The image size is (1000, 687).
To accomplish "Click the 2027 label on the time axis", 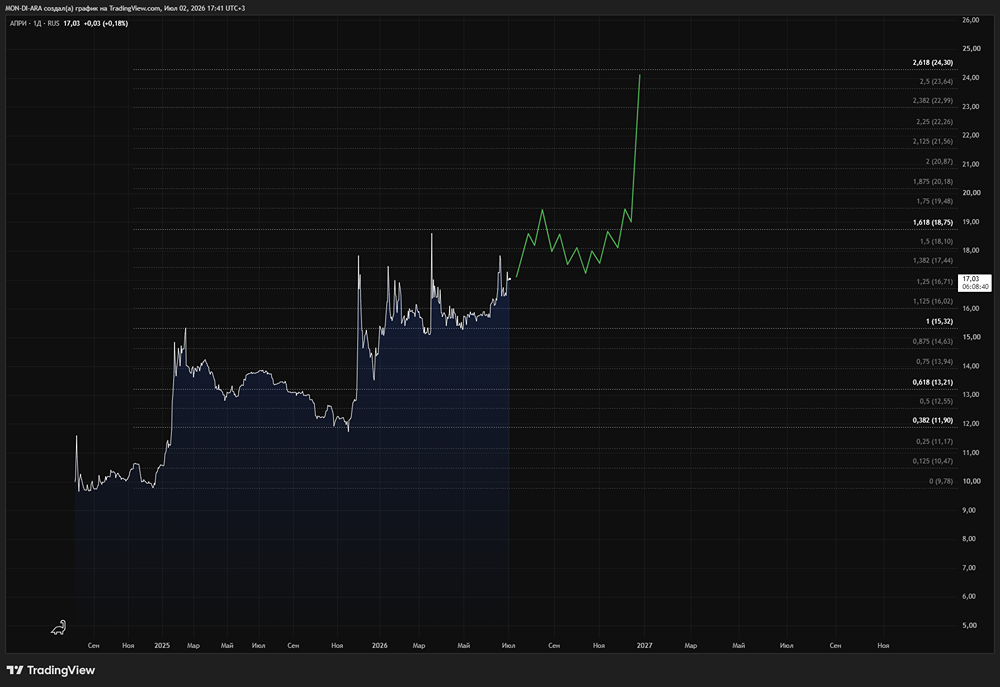I will pos(644,646).
